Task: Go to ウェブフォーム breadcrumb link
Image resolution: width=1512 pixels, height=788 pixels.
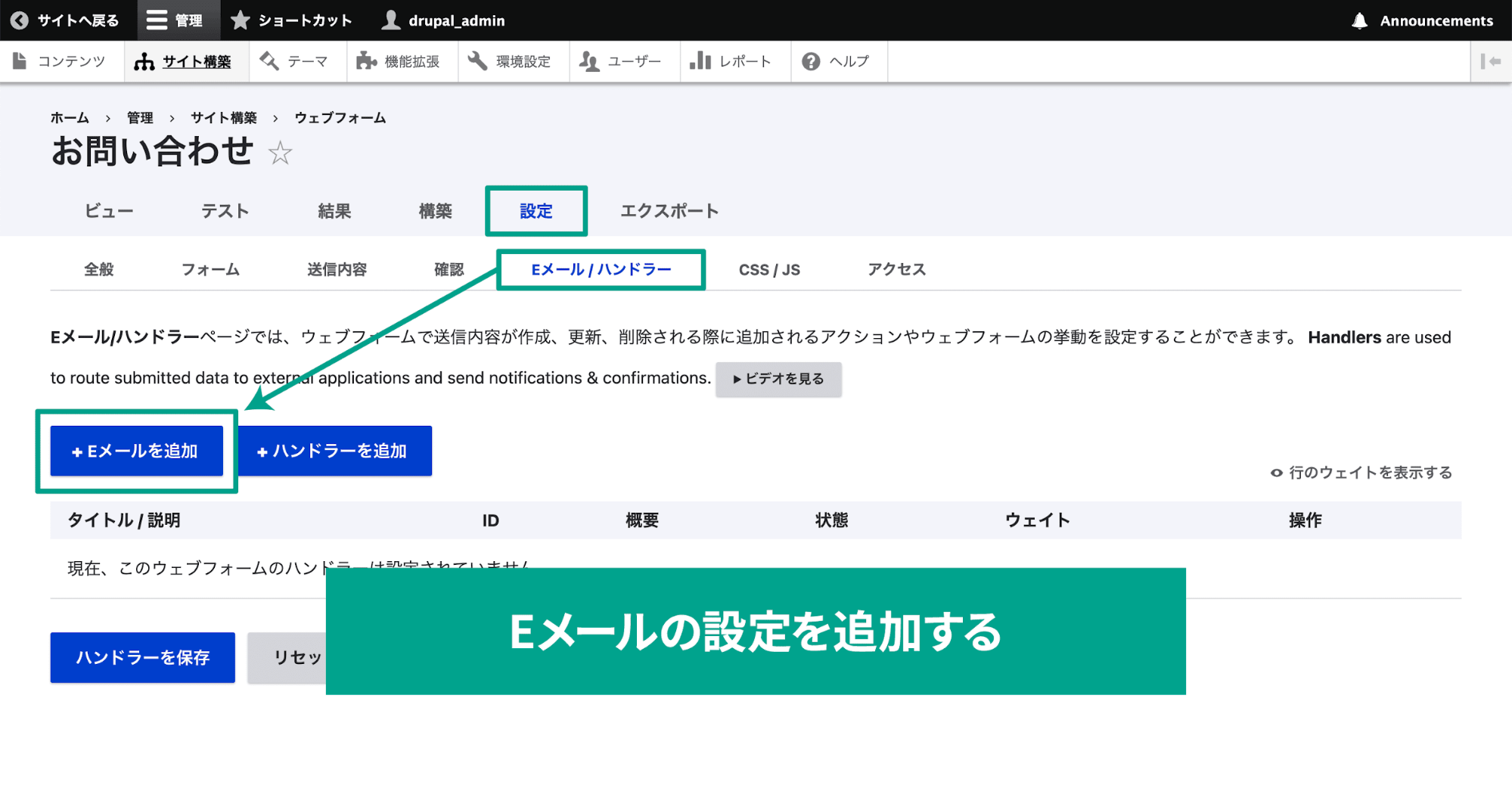Action: [x=340, y=118]
